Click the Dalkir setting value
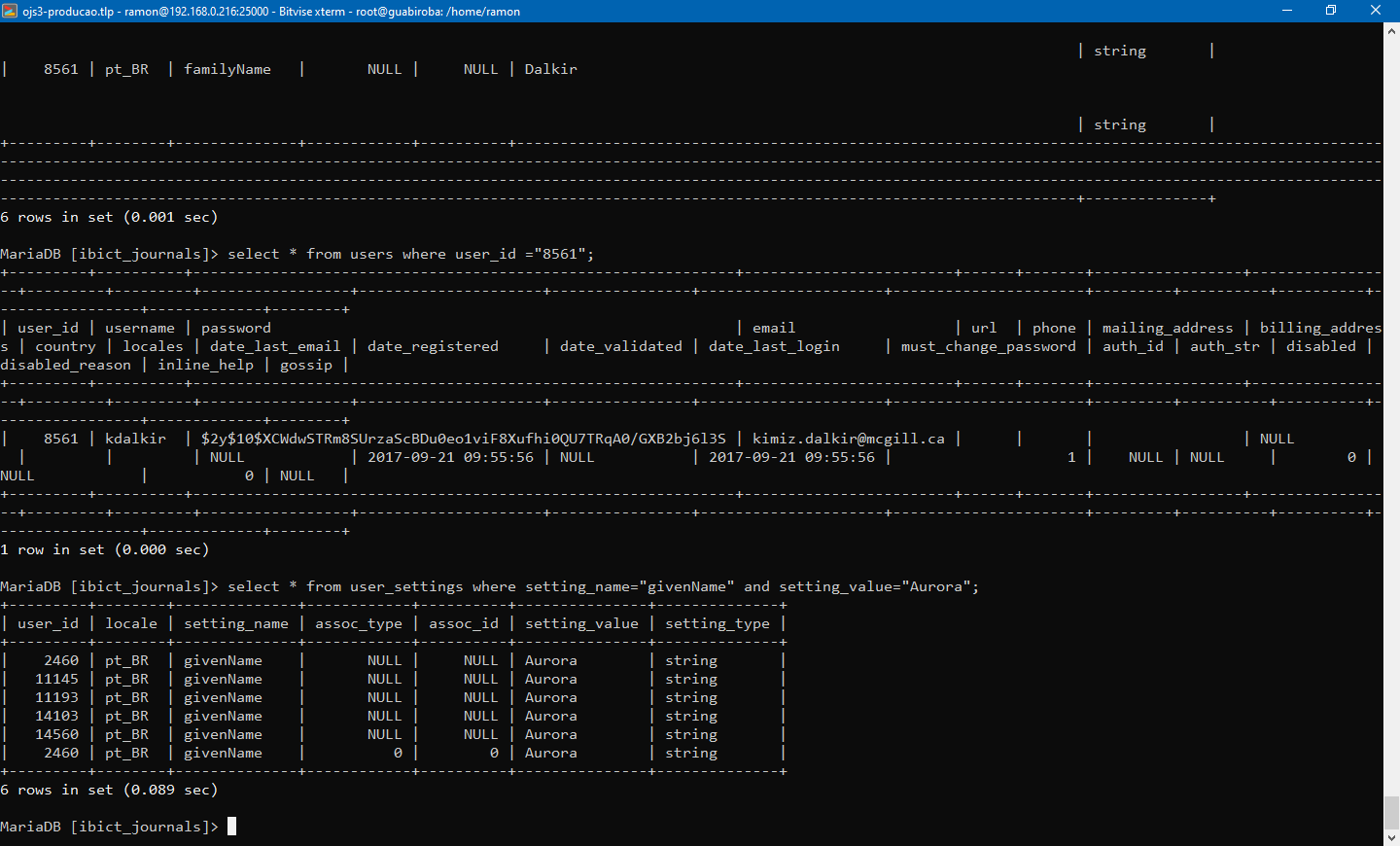The image size is (1400, 846). point(551,69)
